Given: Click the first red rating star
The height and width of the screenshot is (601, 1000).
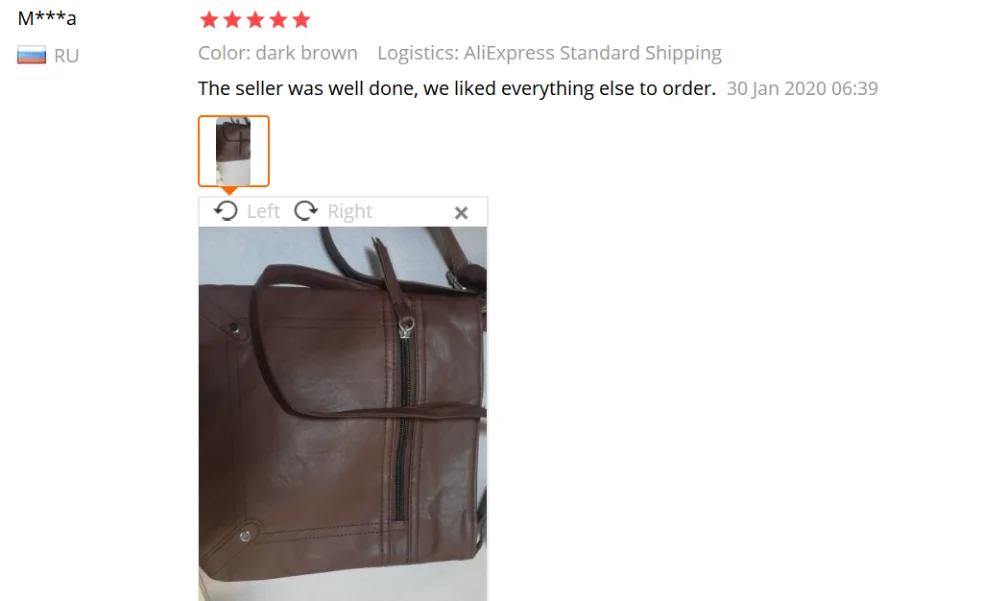Looking at the screenshot, I should pyautogui.click(x=209, y=20).
